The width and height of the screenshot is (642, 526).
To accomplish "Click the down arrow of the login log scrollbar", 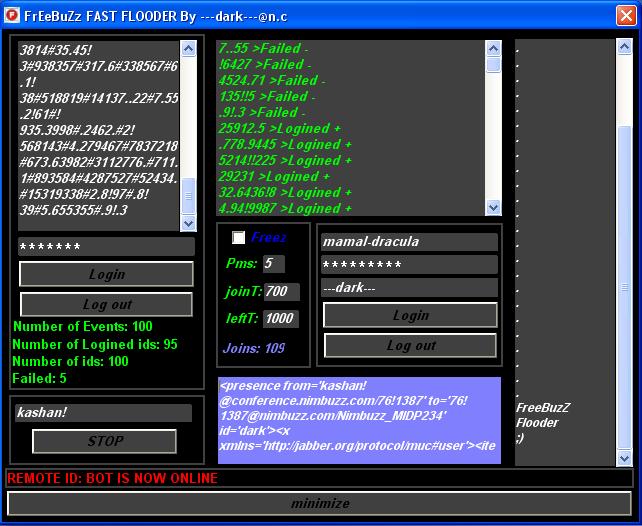I will 493,207.
